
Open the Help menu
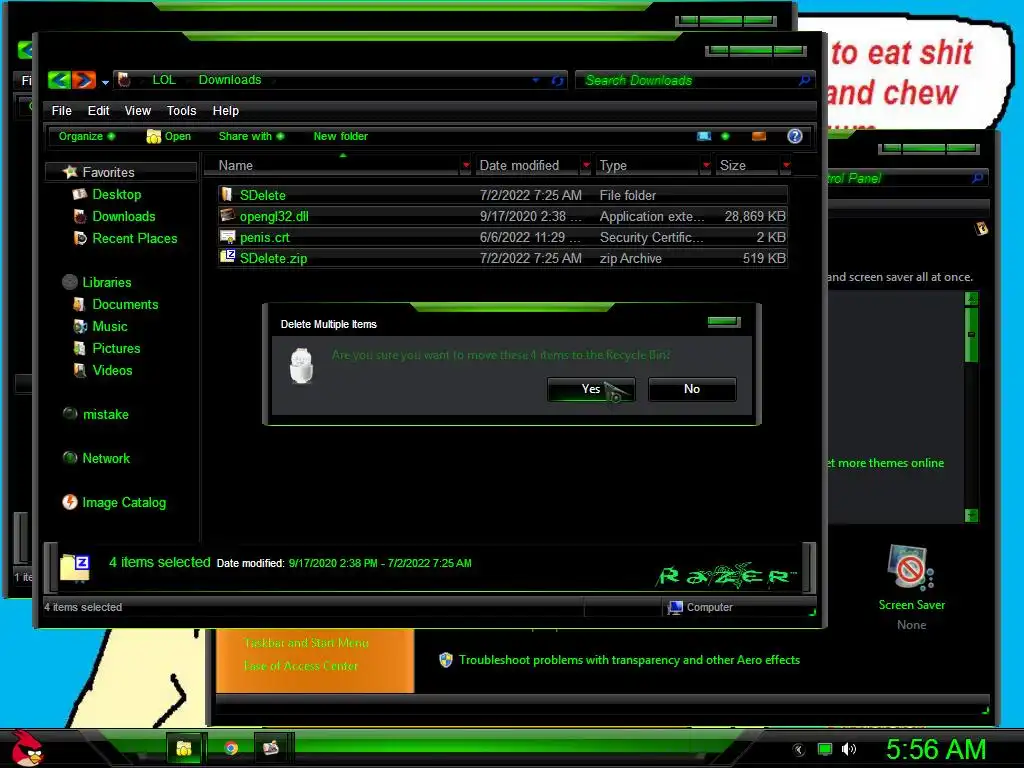(226, 110)
